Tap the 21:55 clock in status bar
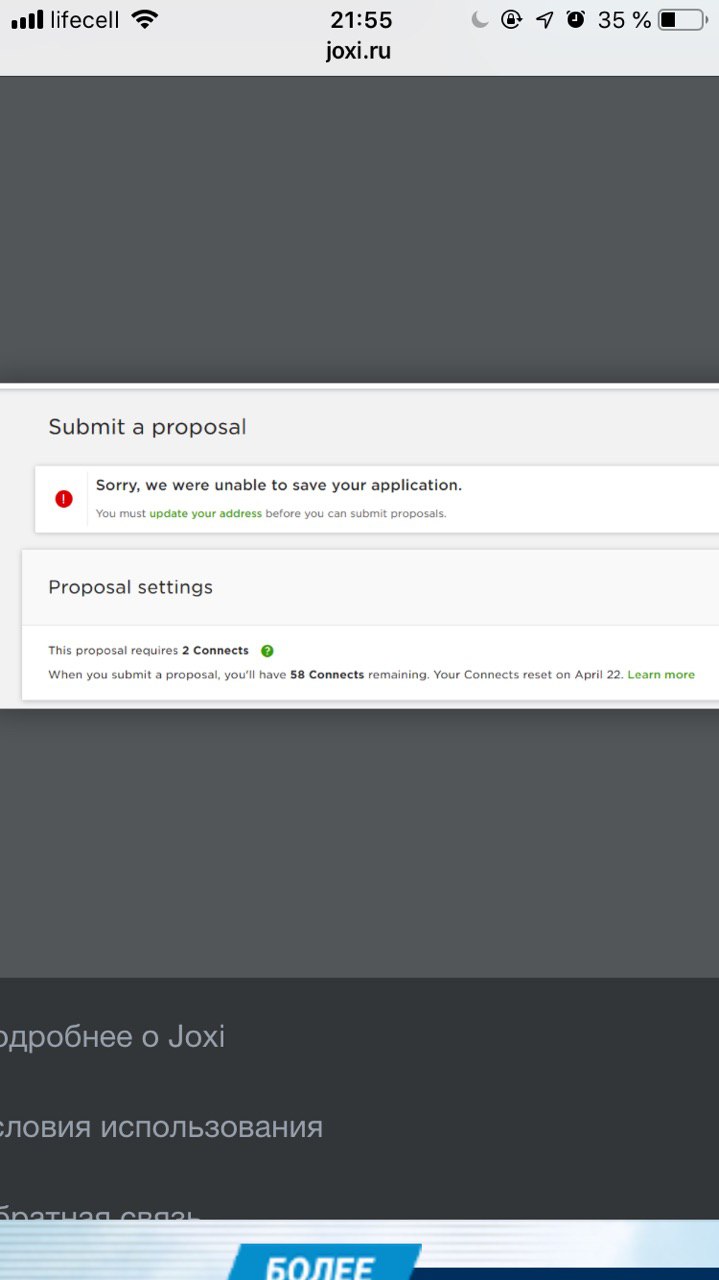Viewport: 719px width, 1280px height. pyautogui.click(x=361, y=19)
